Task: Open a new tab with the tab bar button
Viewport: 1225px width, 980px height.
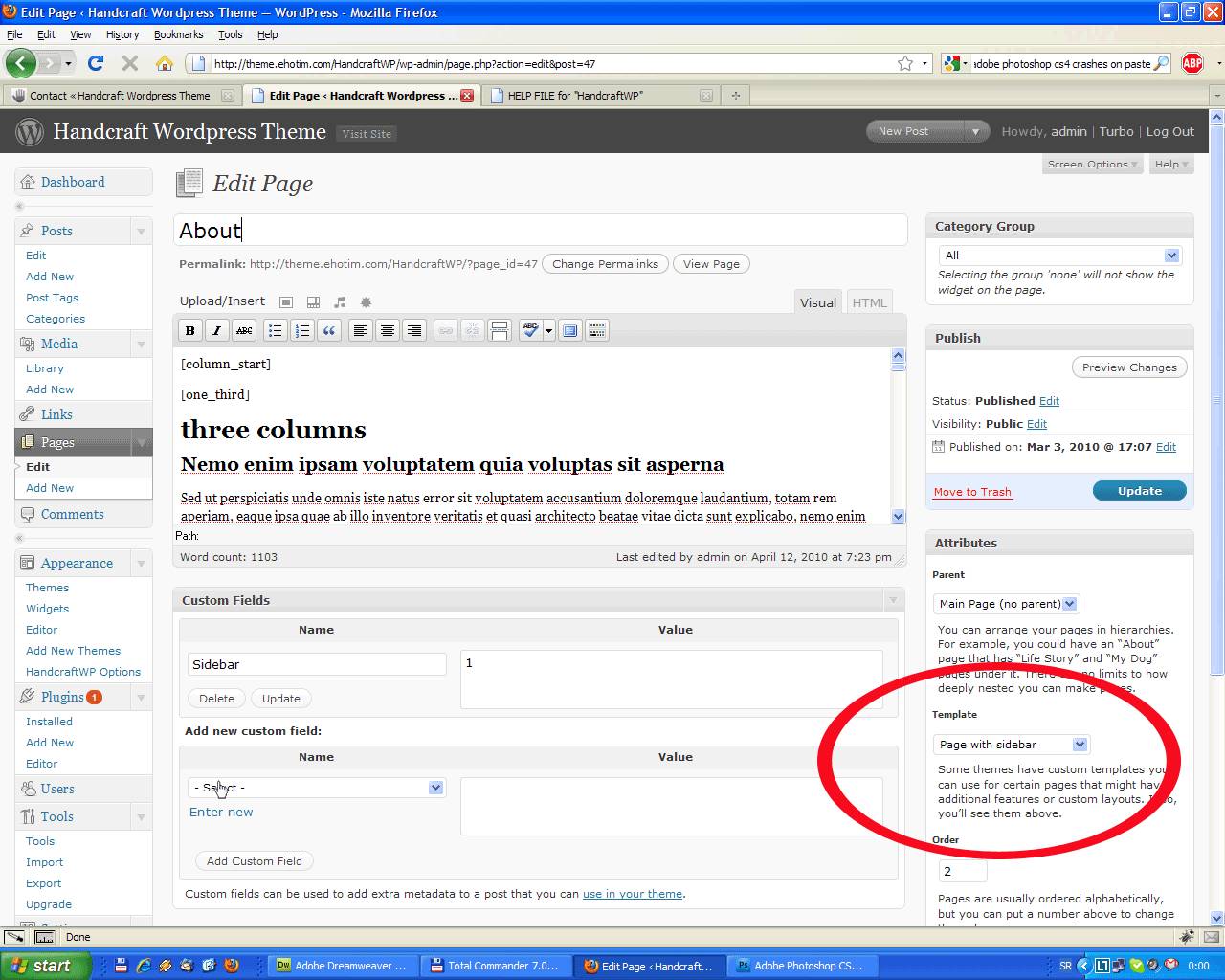Action: [735, 96]
